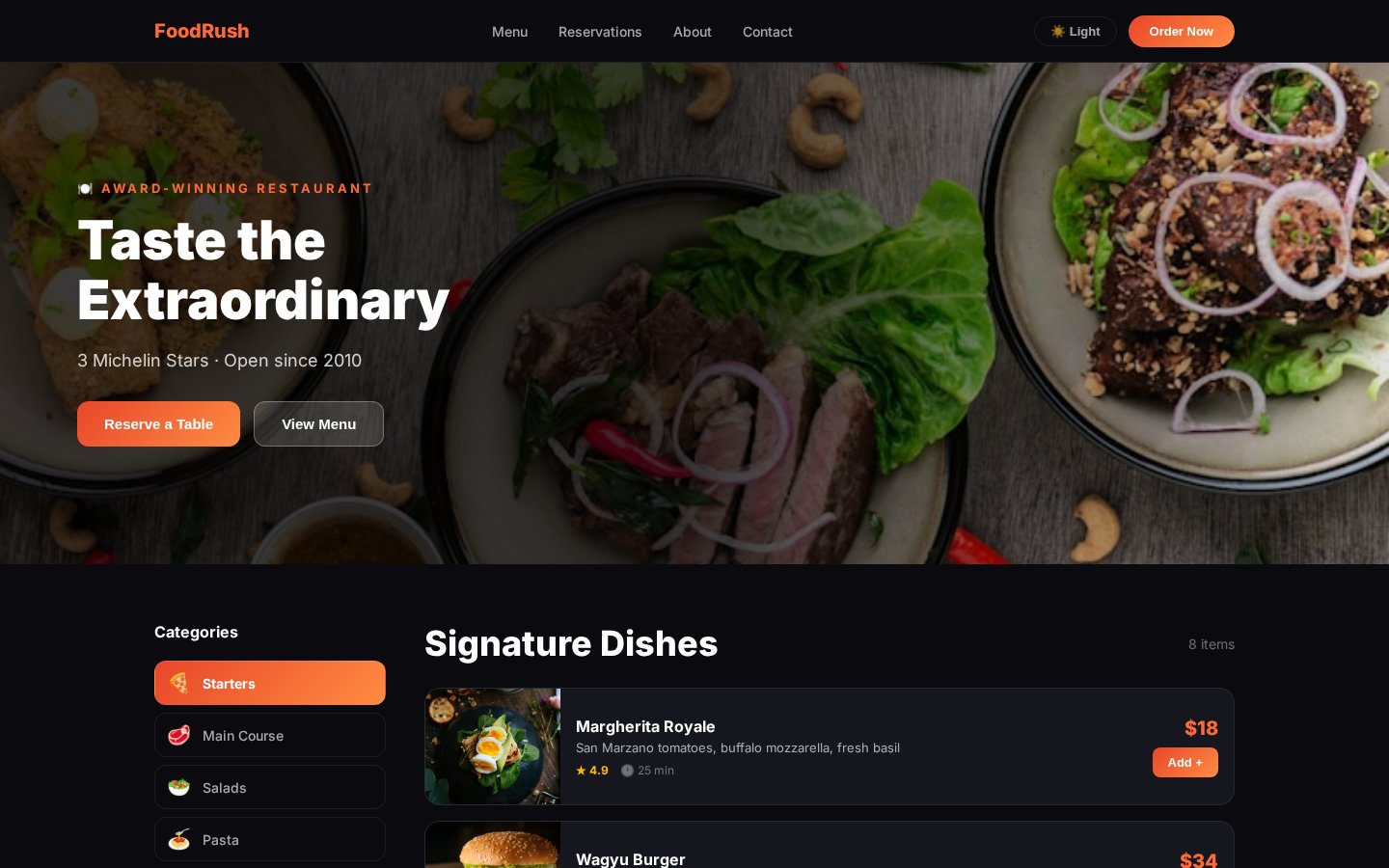The width and height of the screenshot is (1389, 868).
Task: Click the pizza icon in Starters category
Action: pos(178,683)
